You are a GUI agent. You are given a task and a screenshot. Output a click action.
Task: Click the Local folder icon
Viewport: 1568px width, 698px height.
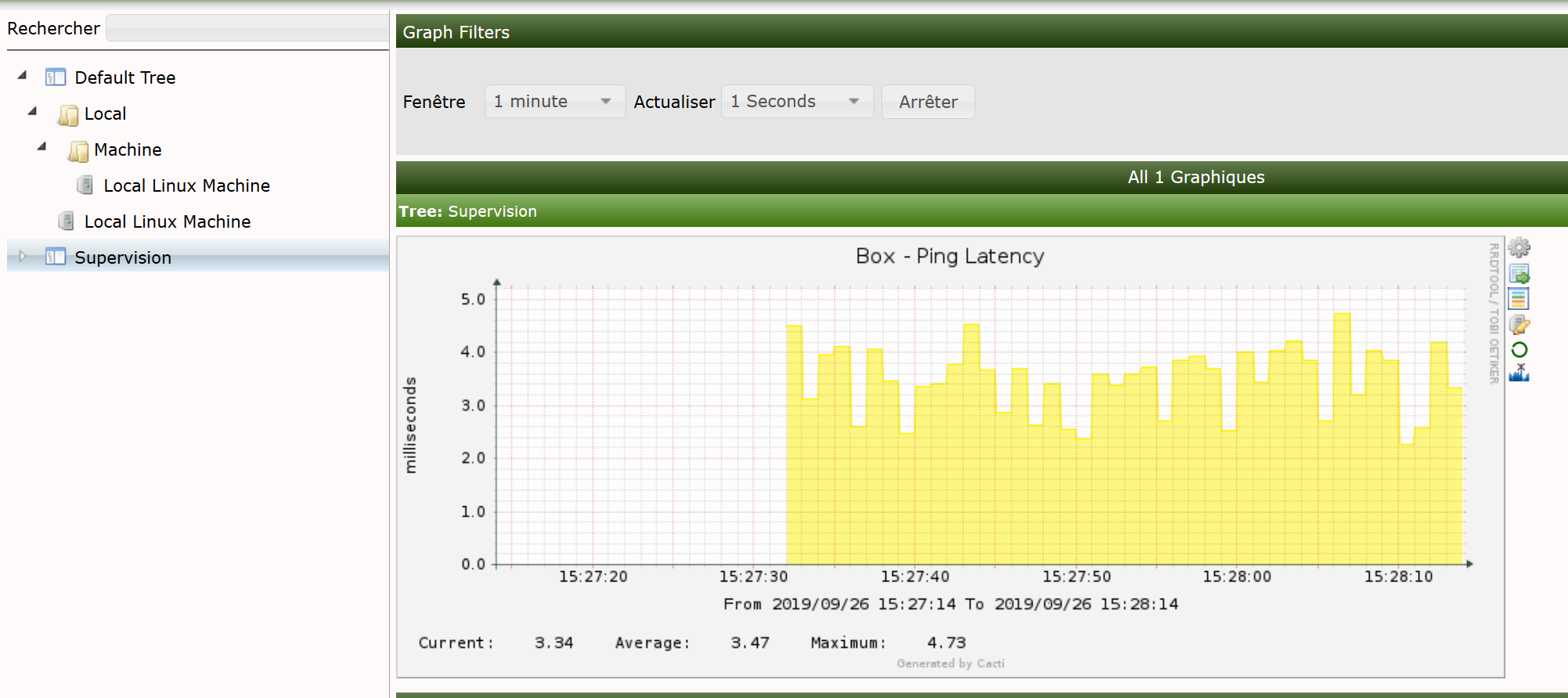click(69, 115)
